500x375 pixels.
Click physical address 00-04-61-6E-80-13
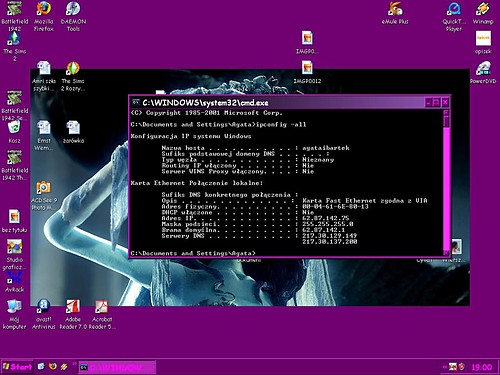pos(335,206)
